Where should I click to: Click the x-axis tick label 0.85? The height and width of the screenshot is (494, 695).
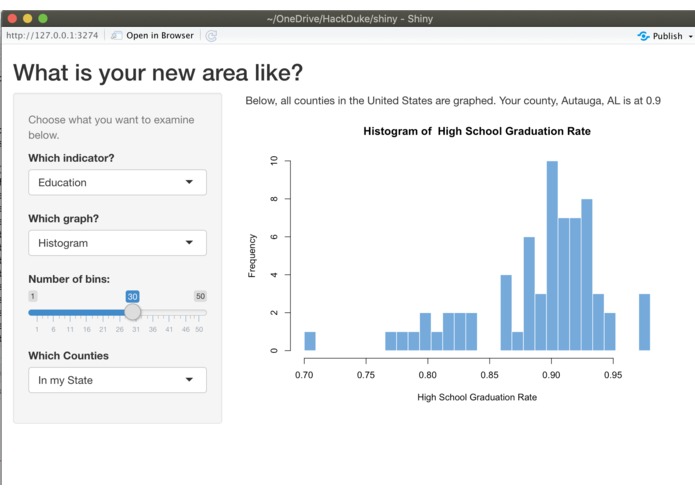point(489,375)
